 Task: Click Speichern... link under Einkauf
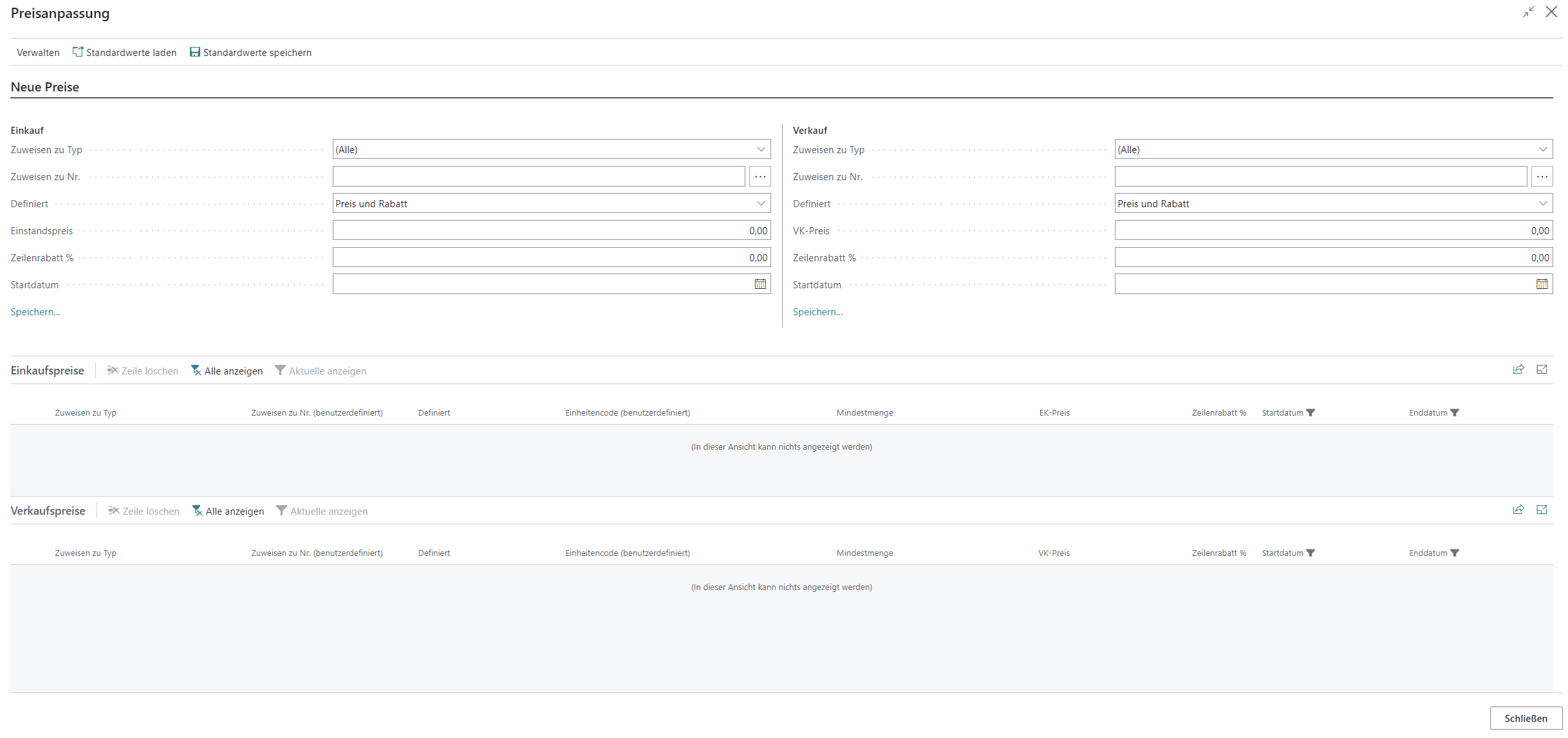click(35, 312)
